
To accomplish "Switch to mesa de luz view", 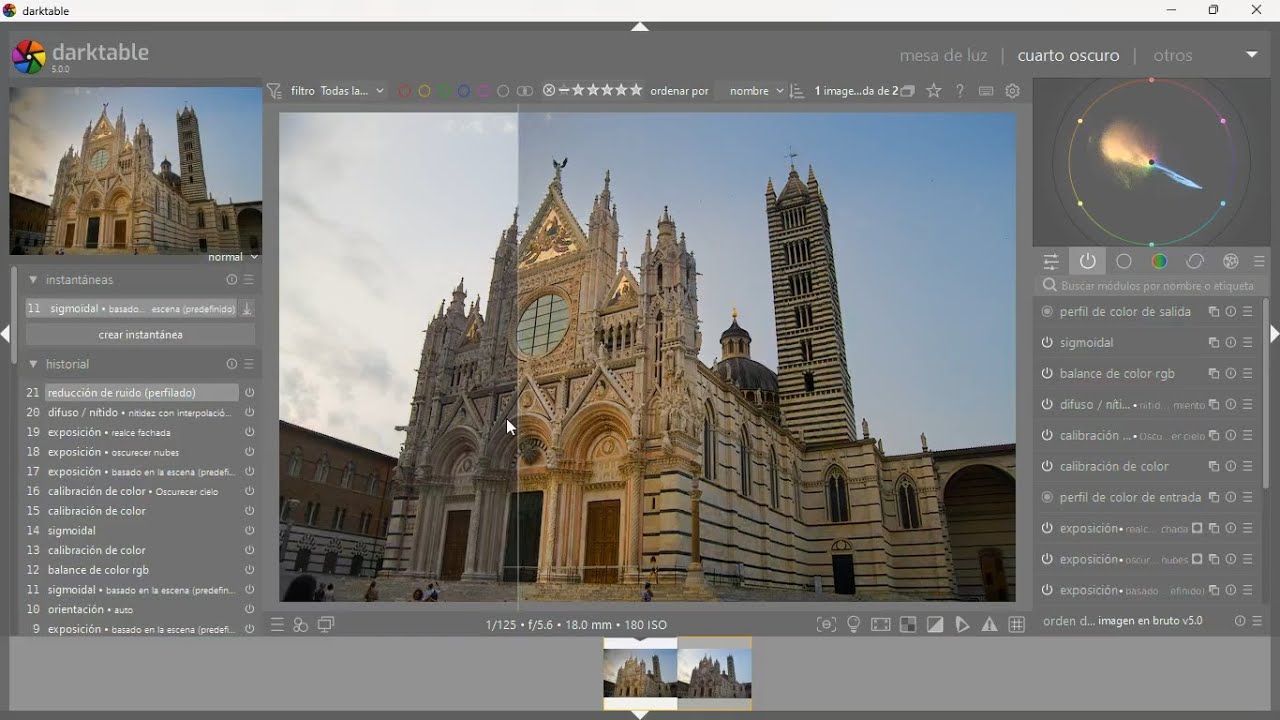I will (x=943, y=56).
